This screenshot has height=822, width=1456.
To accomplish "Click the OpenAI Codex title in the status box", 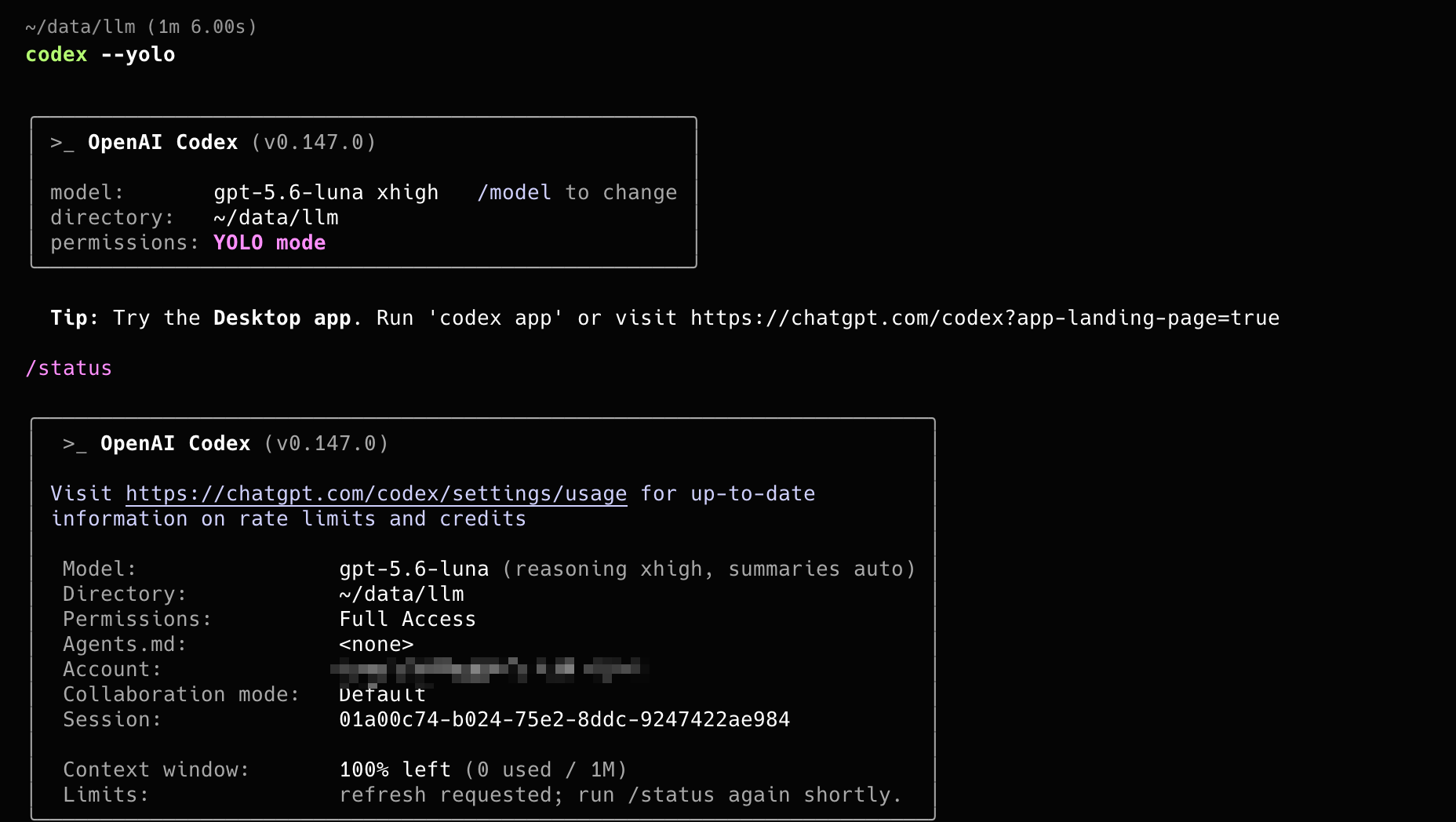I will (x=176, y=444).
